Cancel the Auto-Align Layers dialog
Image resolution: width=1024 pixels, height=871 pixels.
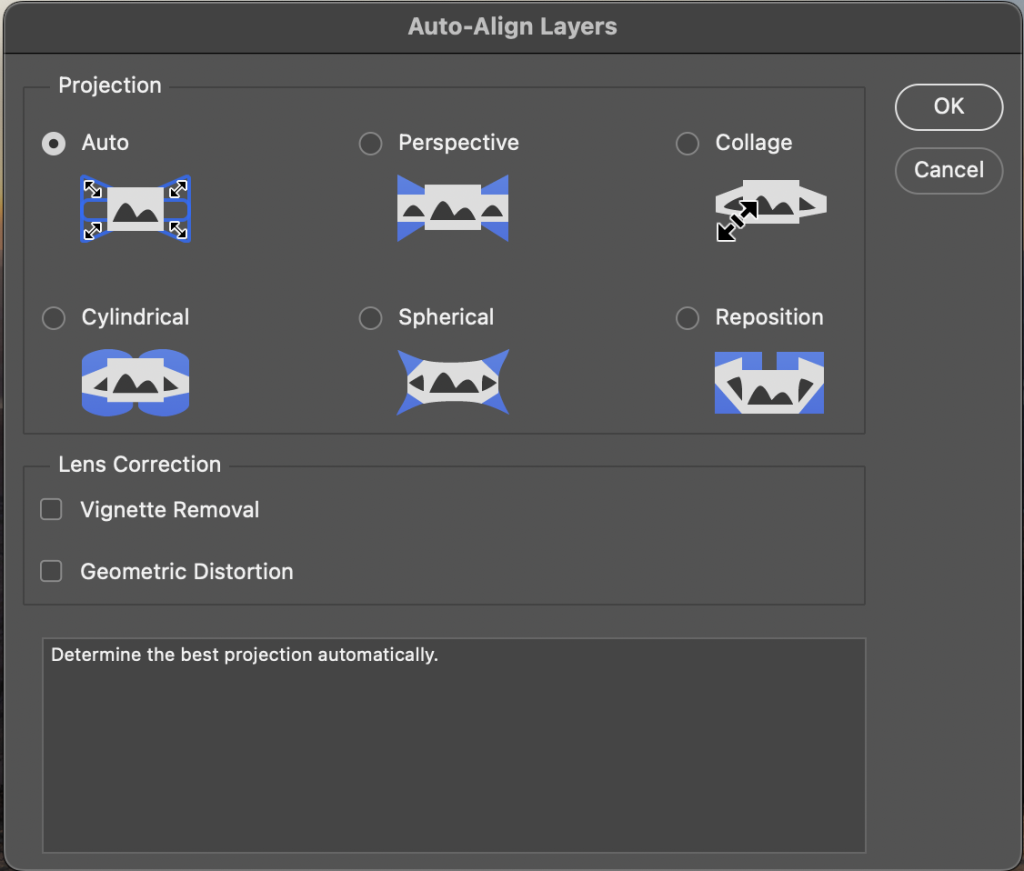tap(948, 169)
